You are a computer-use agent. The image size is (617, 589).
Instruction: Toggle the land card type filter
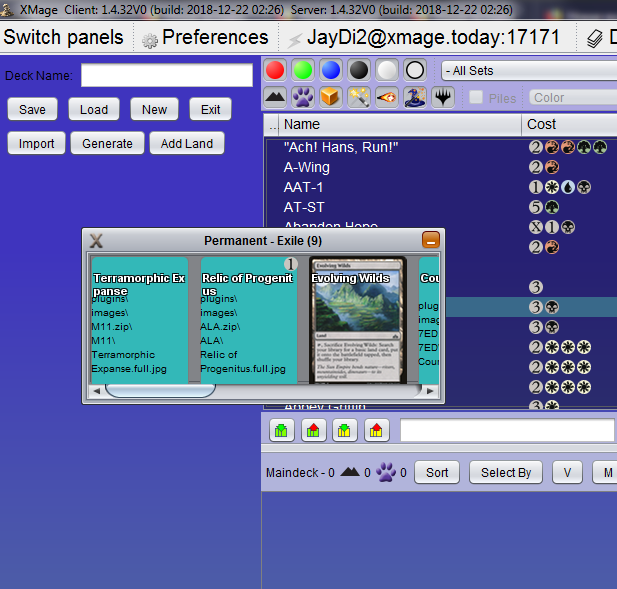(x=275, y=97)
